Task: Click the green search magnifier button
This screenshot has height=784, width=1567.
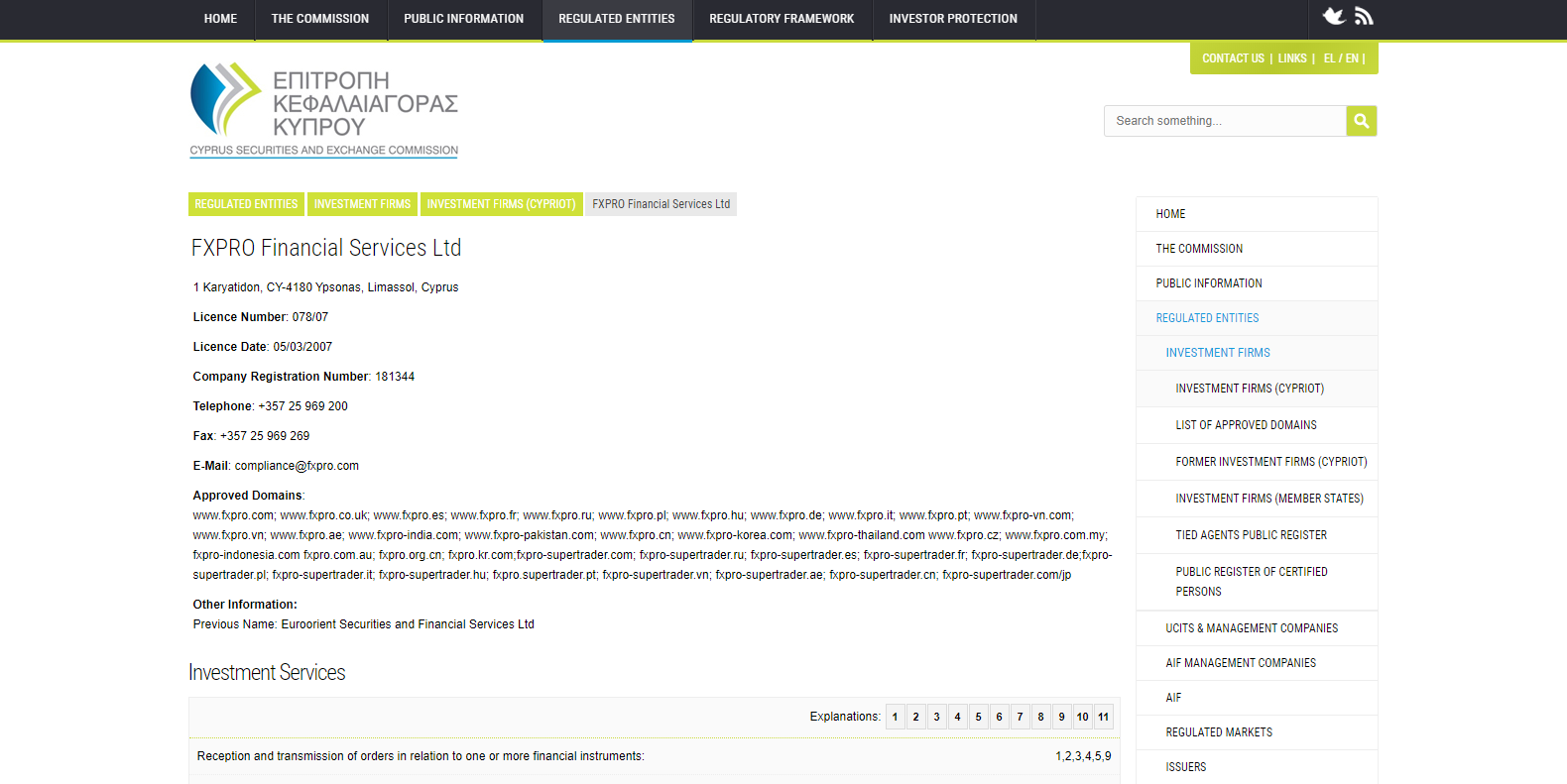Action: (1362, 121)
